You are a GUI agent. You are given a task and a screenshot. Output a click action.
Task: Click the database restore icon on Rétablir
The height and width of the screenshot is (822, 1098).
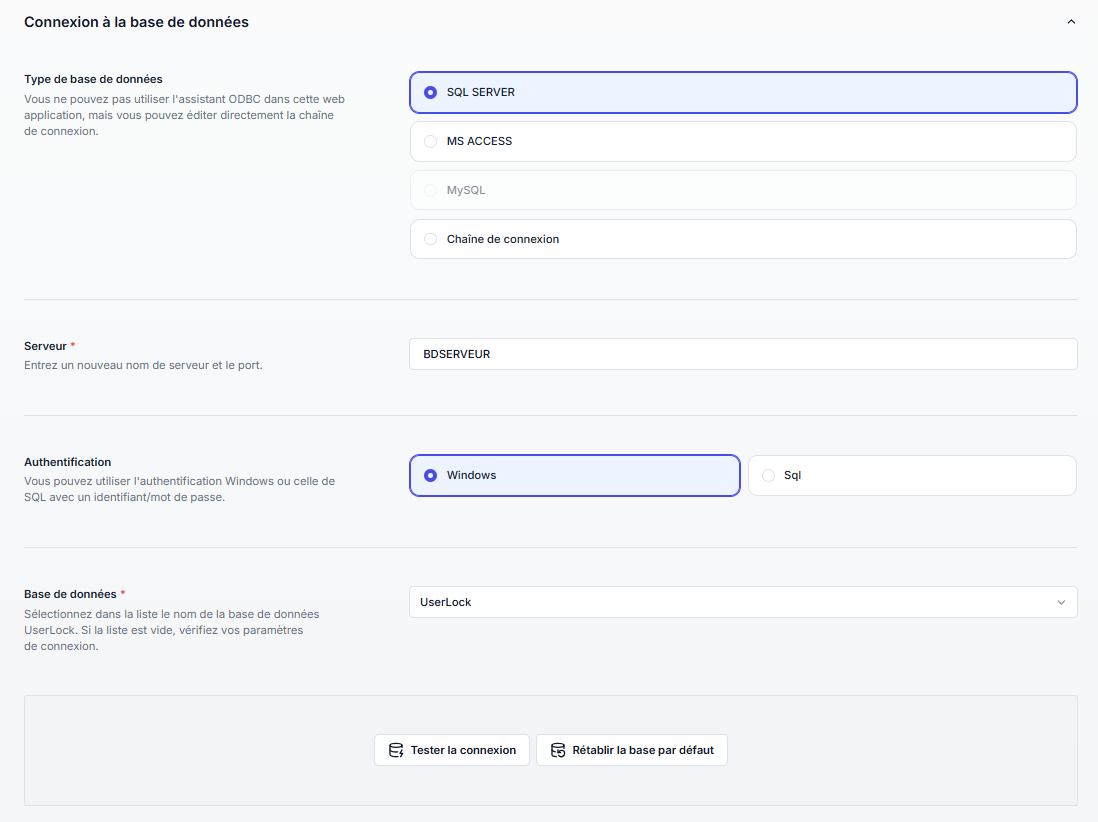pyautogui.click(x=558, y=750)
